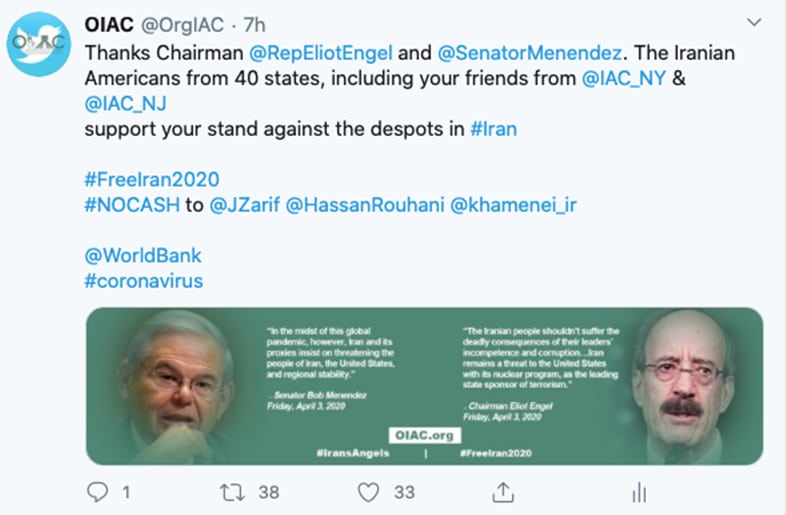Visit the @IAC_NJ profile link
The height and width of the screenshot is (515, 786).
125,104
